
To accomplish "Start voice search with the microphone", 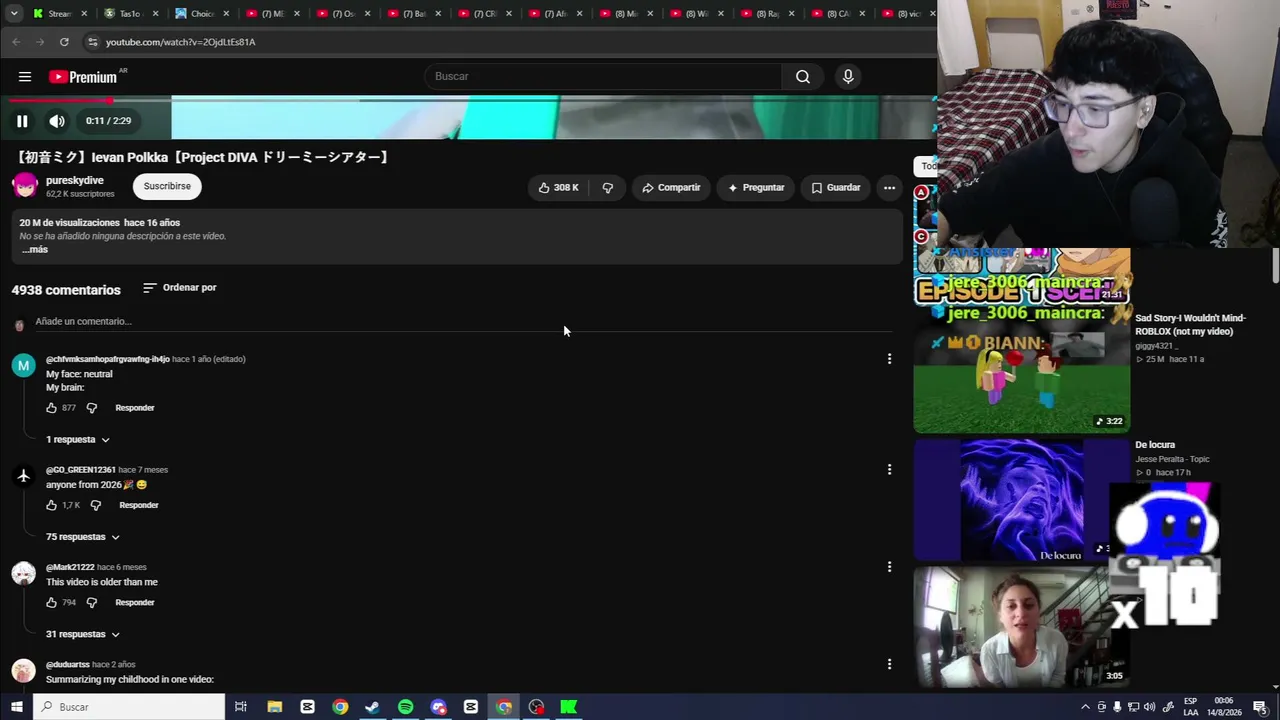I will tap(848, 77).
